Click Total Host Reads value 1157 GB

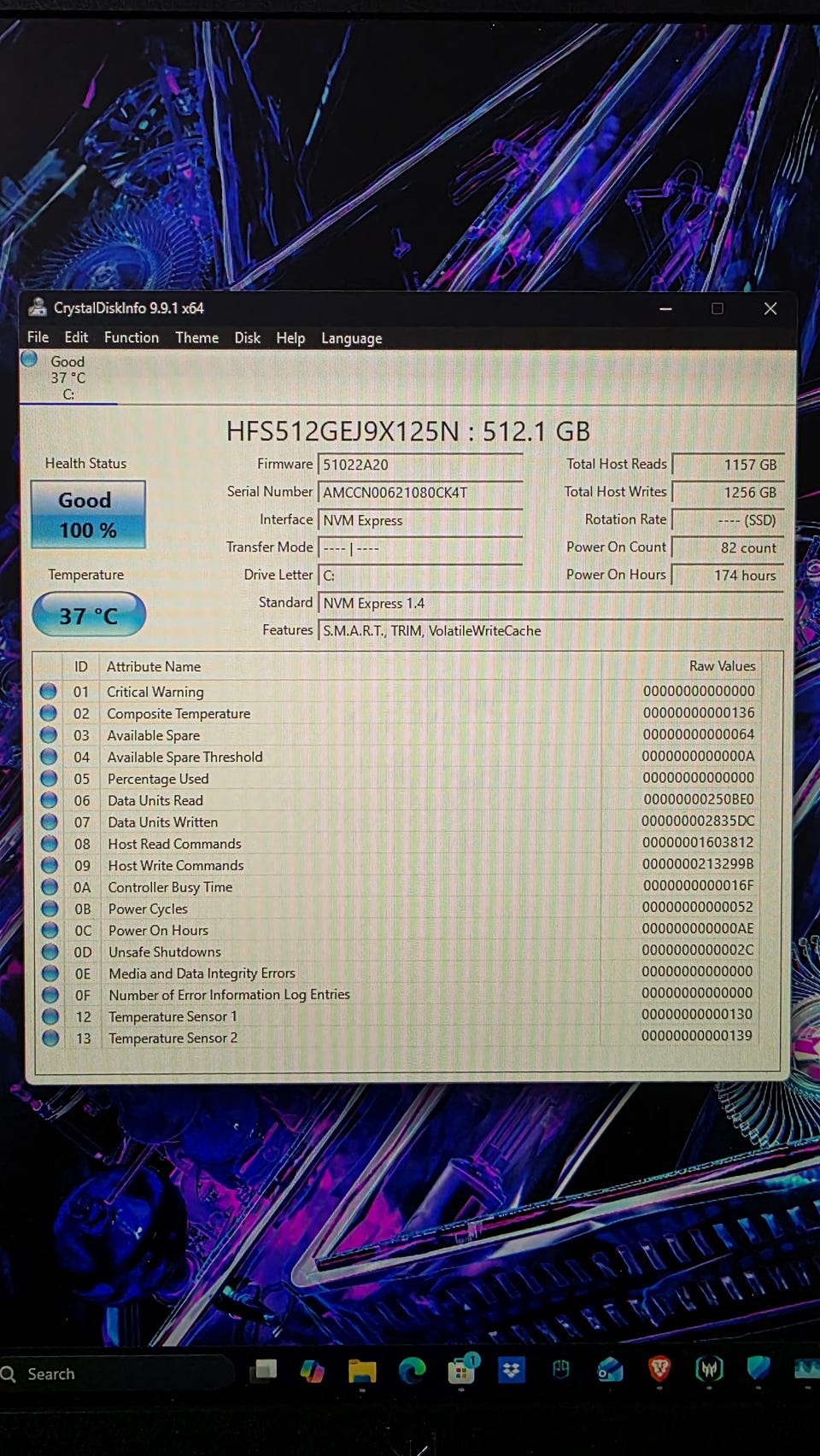(x=728, y=465)
